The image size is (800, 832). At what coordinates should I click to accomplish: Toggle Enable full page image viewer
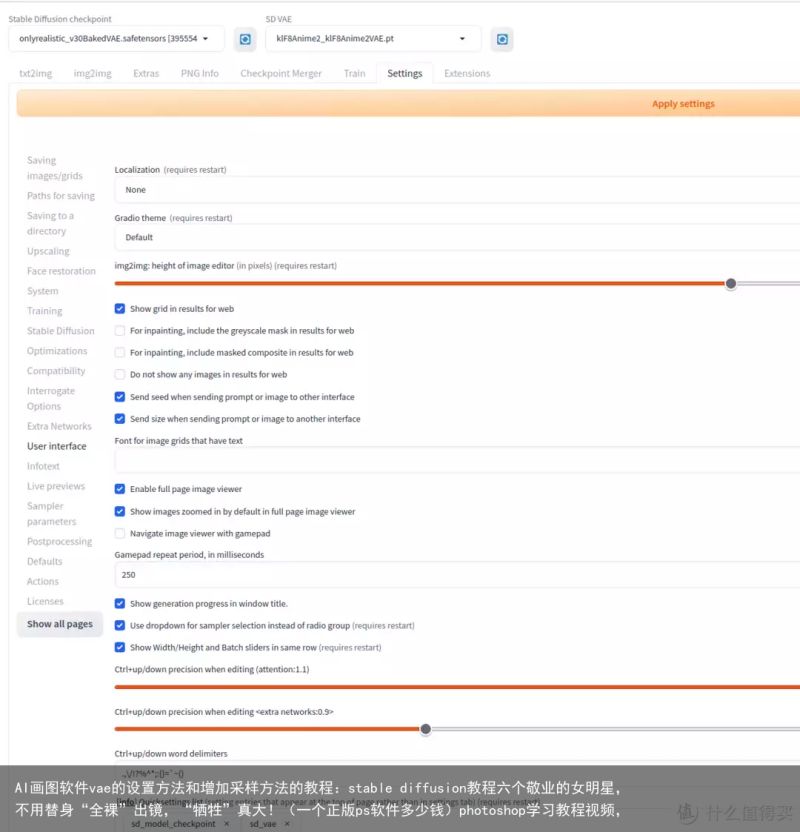click(x=120, y=489)
